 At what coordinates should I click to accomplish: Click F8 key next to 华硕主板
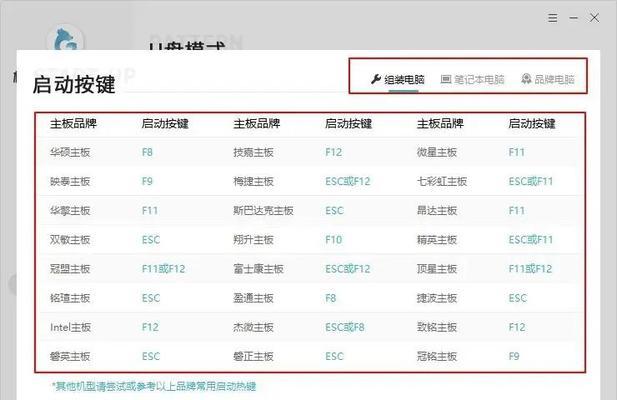[x=147, y=152]
